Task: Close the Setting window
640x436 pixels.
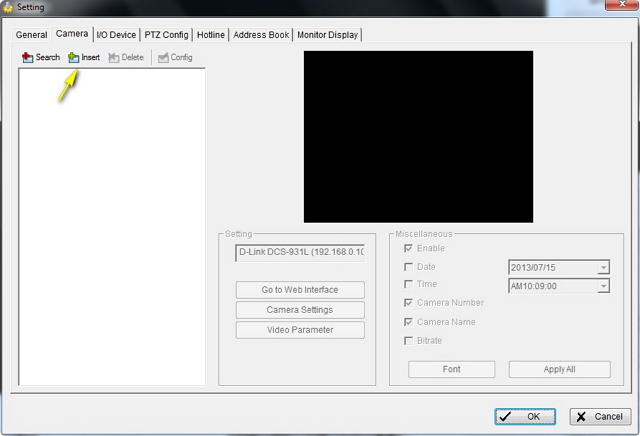Action: point(622,5)
